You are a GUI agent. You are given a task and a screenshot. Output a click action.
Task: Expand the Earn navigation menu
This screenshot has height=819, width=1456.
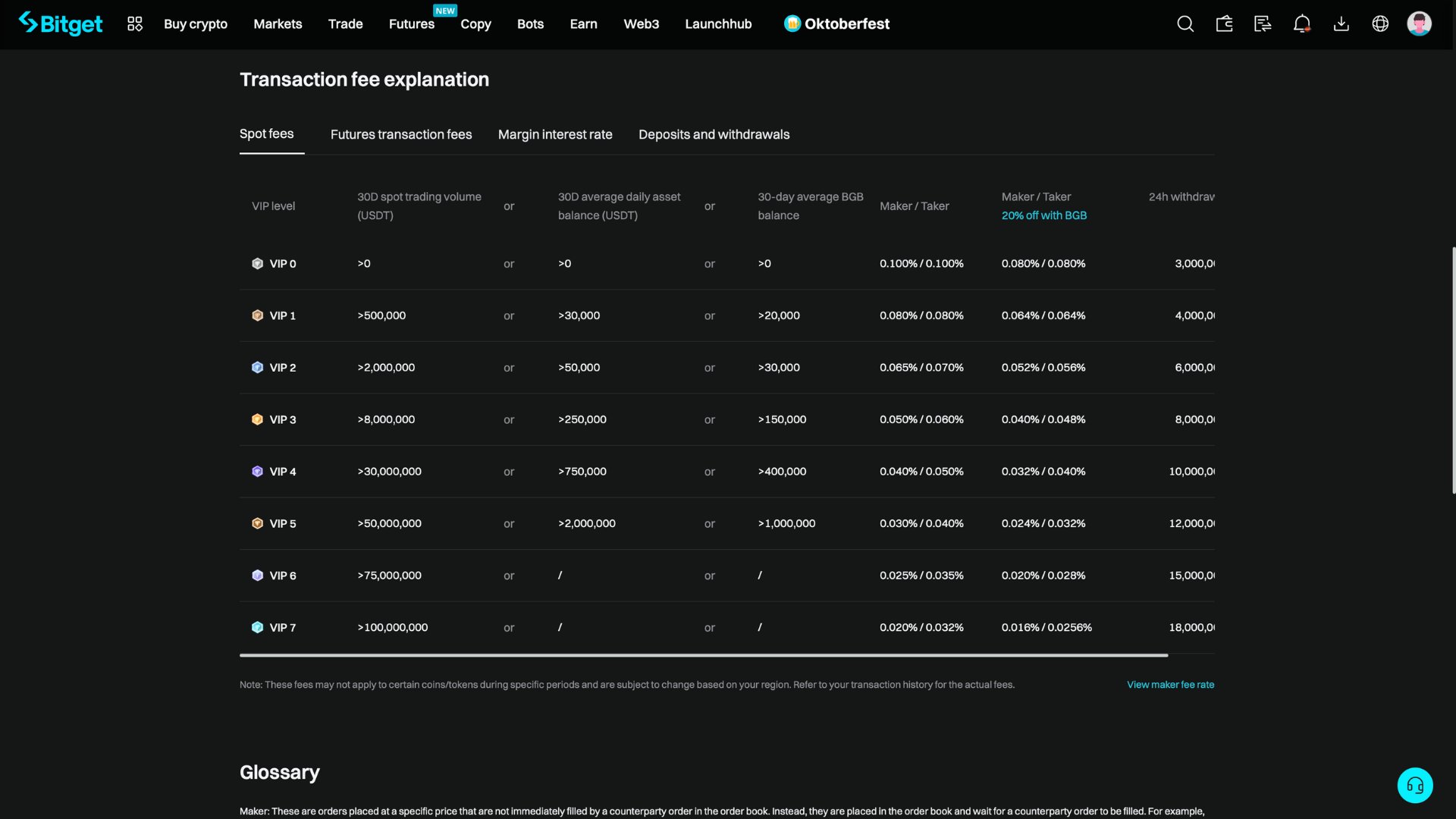point(583,24)
